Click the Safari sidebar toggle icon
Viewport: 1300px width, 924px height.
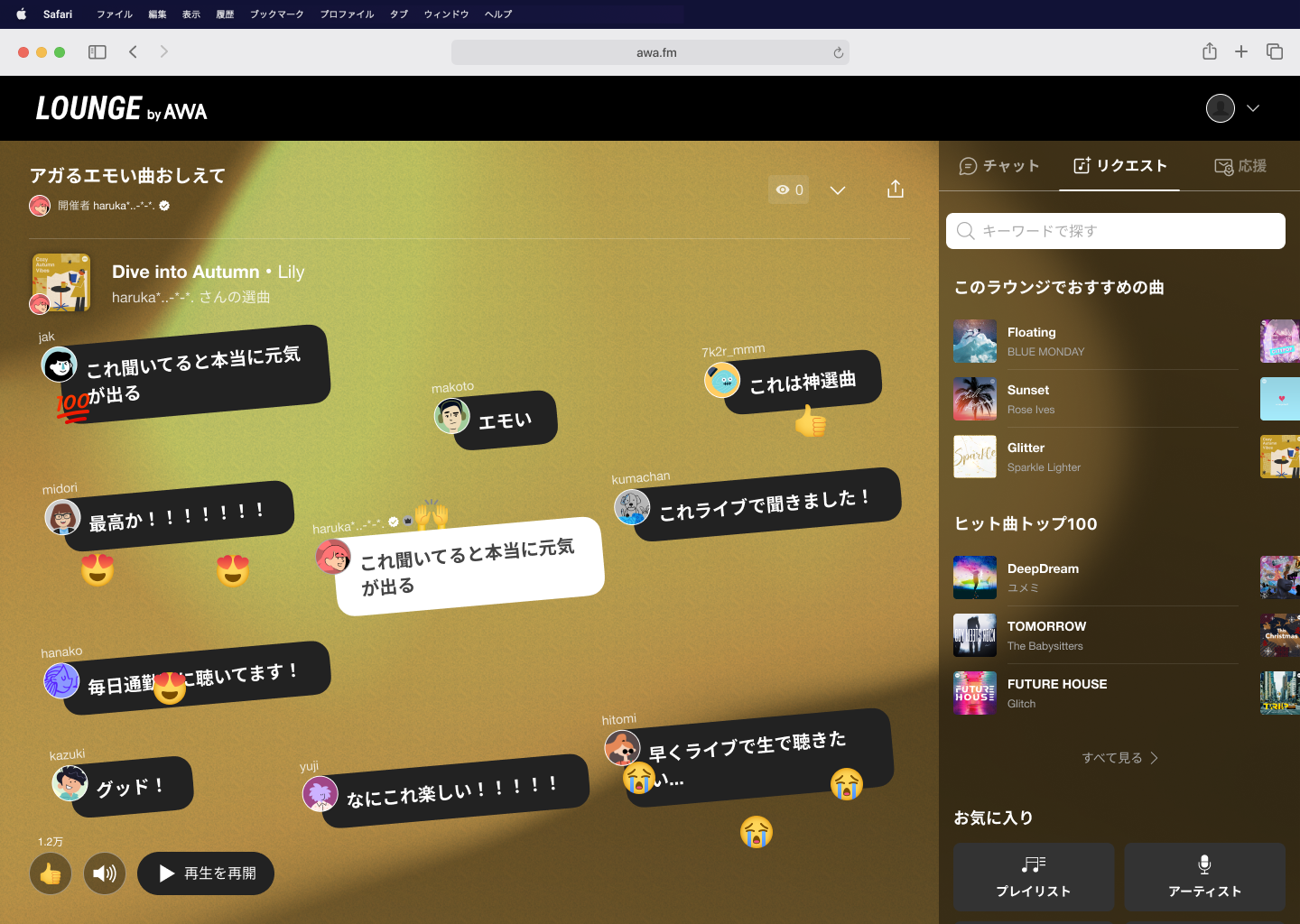pos(97,52)
